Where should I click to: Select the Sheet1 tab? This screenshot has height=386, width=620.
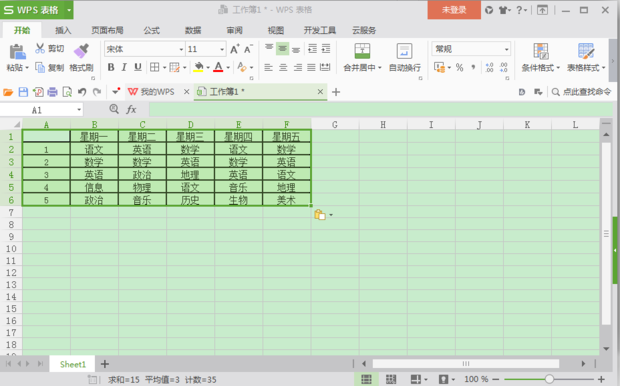coord(73,364)
